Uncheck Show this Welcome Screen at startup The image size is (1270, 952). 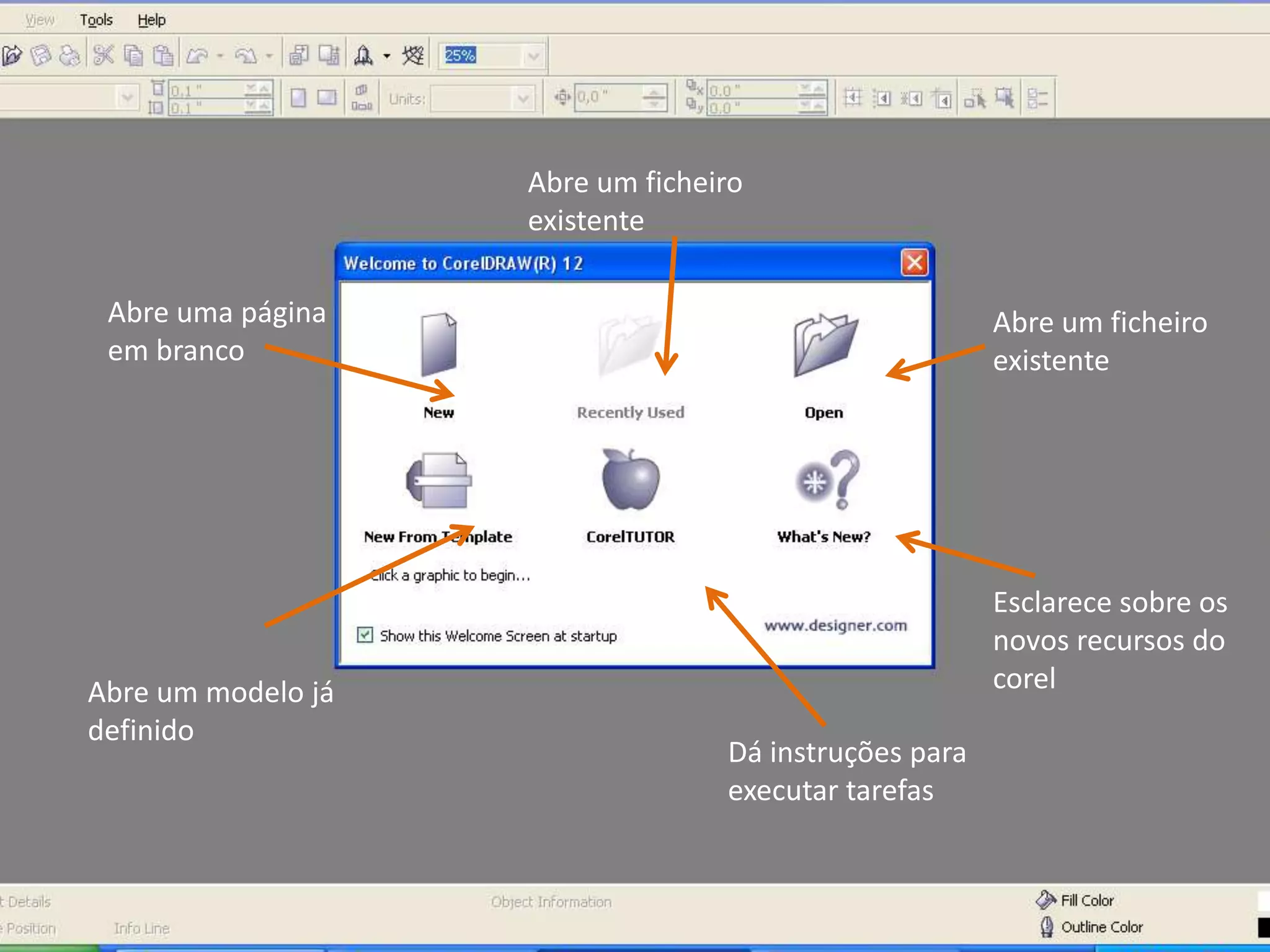pyautogui.click(x=365, y=635)
